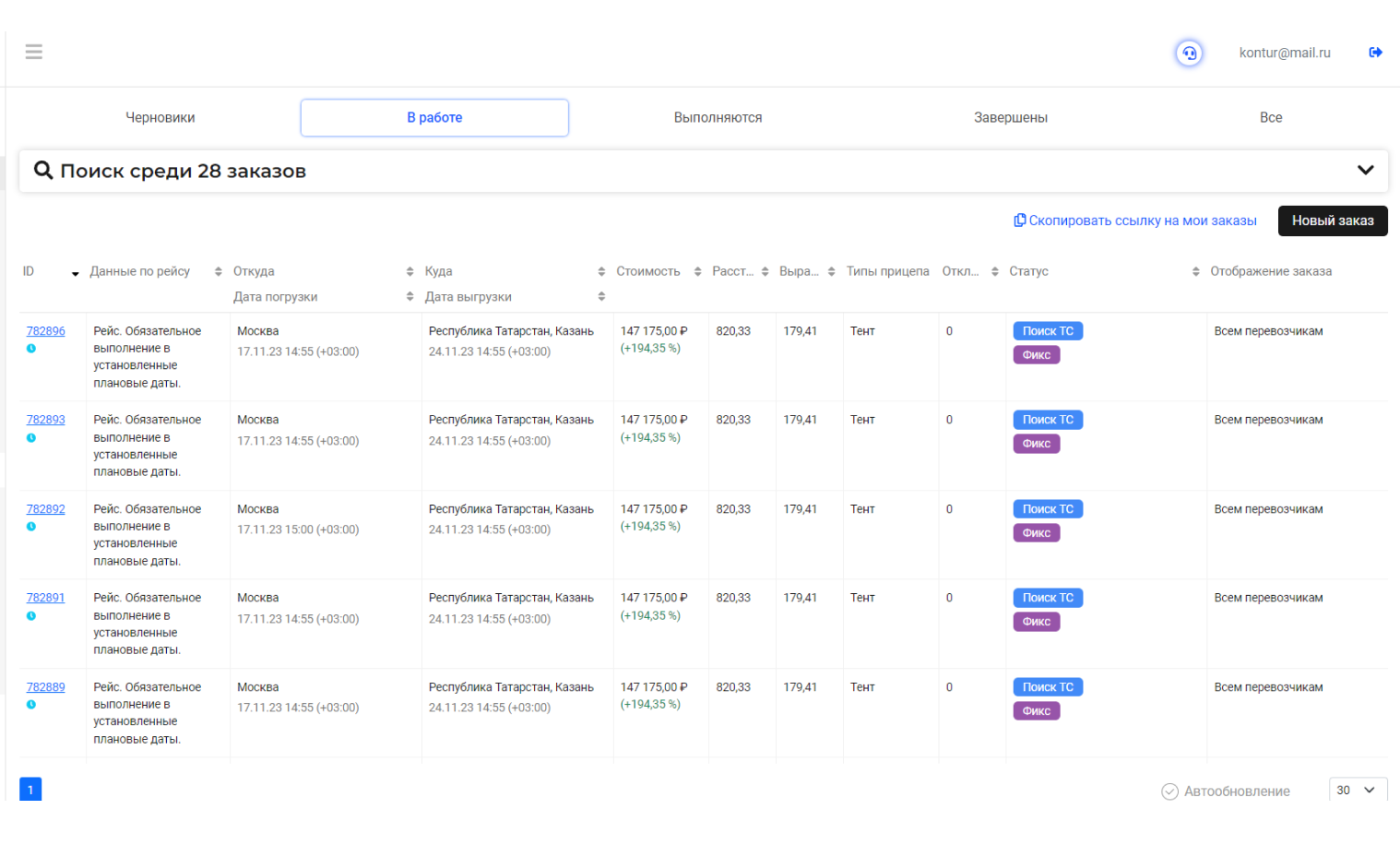The width and height of the screenshot is (1400, 857).
Task: Click Тент trailer type of order 782893
Action: click(x=862, y=420)
